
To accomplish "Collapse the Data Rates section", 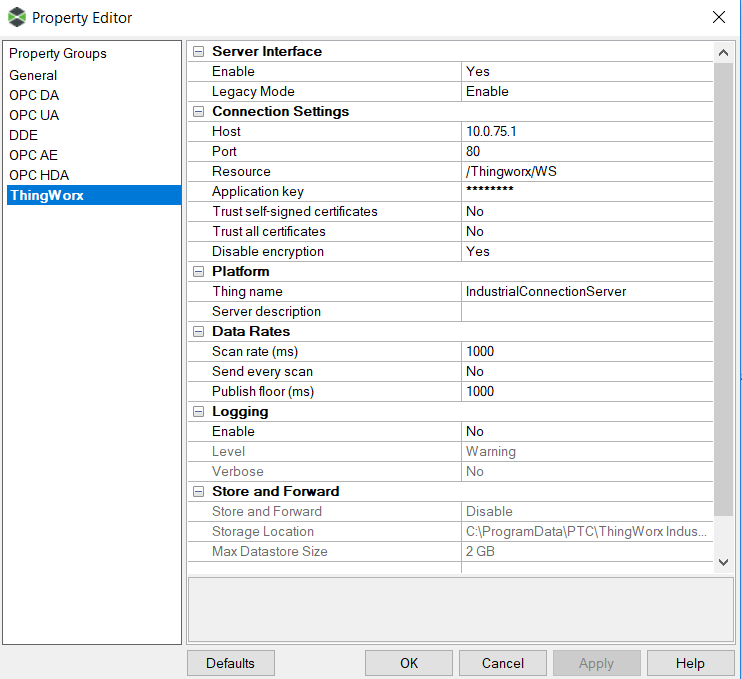I will click(199, 332).
